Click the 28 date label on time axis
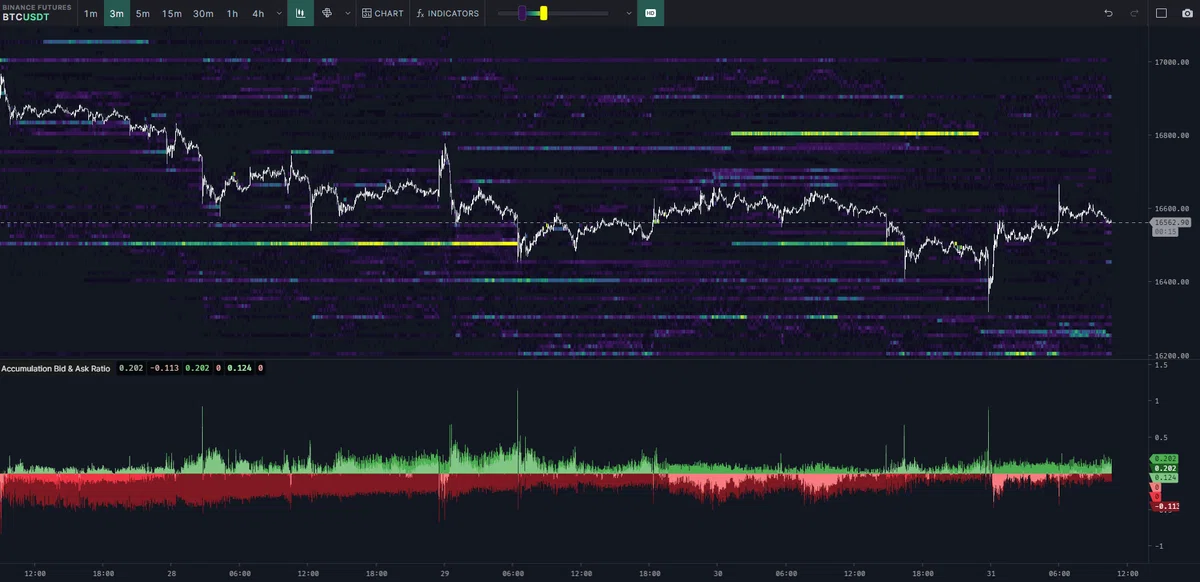Screen dimensions: 1200x582 (x=171, y=573)
